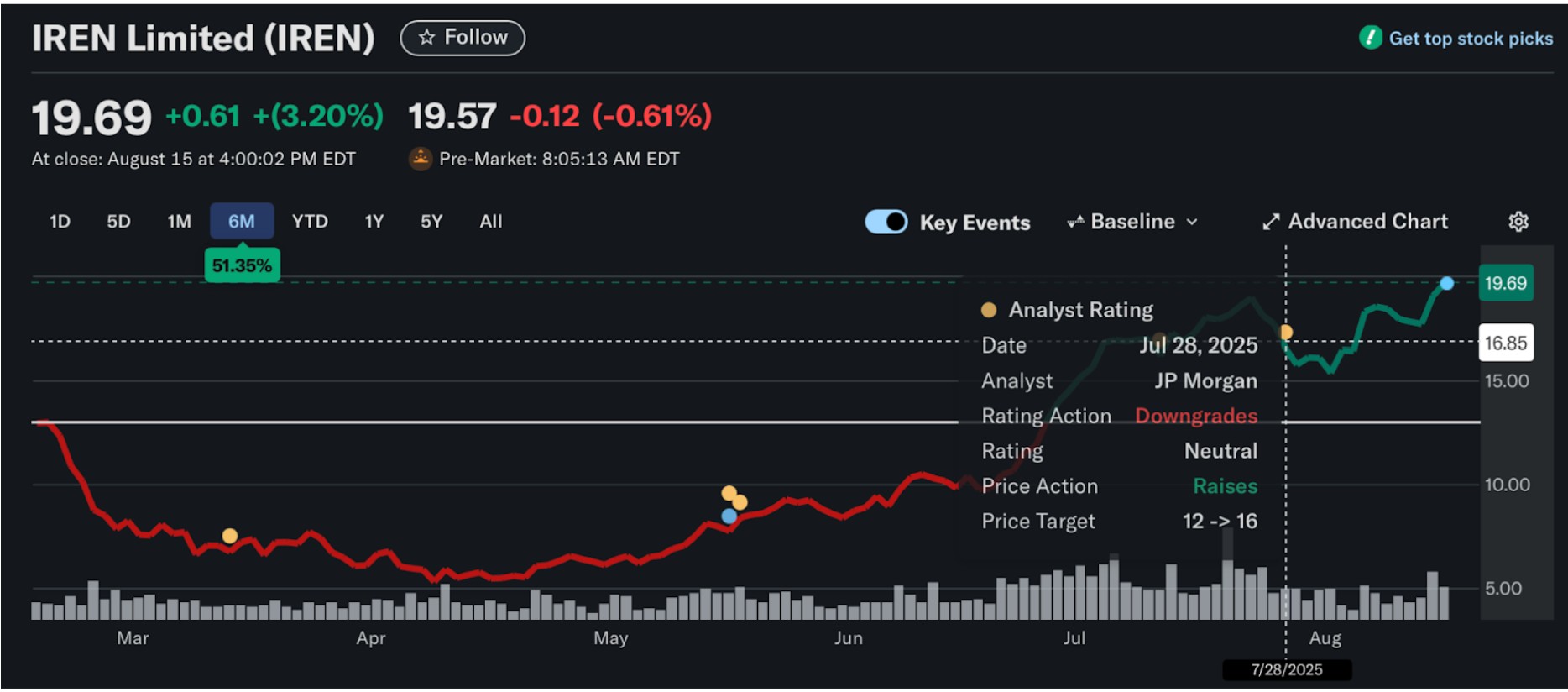
Task: Open the Advanced Chart view
Action: [1367, 222]
